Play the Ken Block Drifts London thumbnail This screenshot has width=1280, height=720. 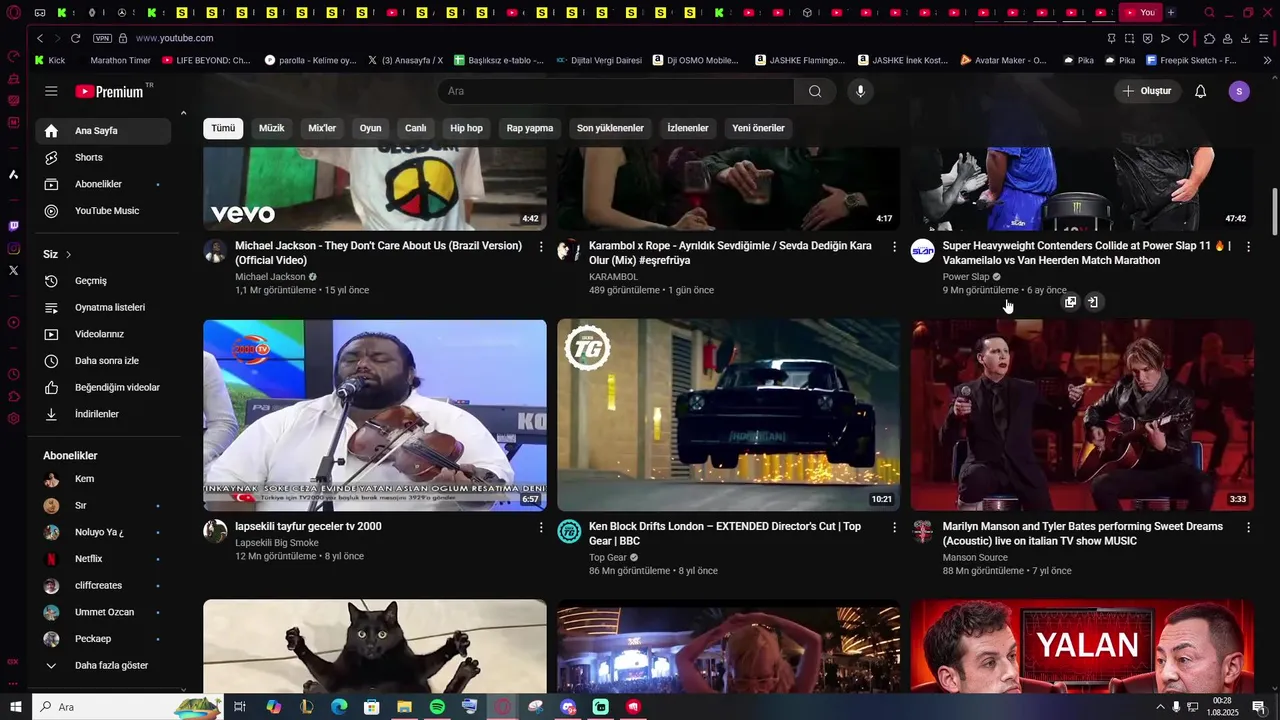[728, 415]
